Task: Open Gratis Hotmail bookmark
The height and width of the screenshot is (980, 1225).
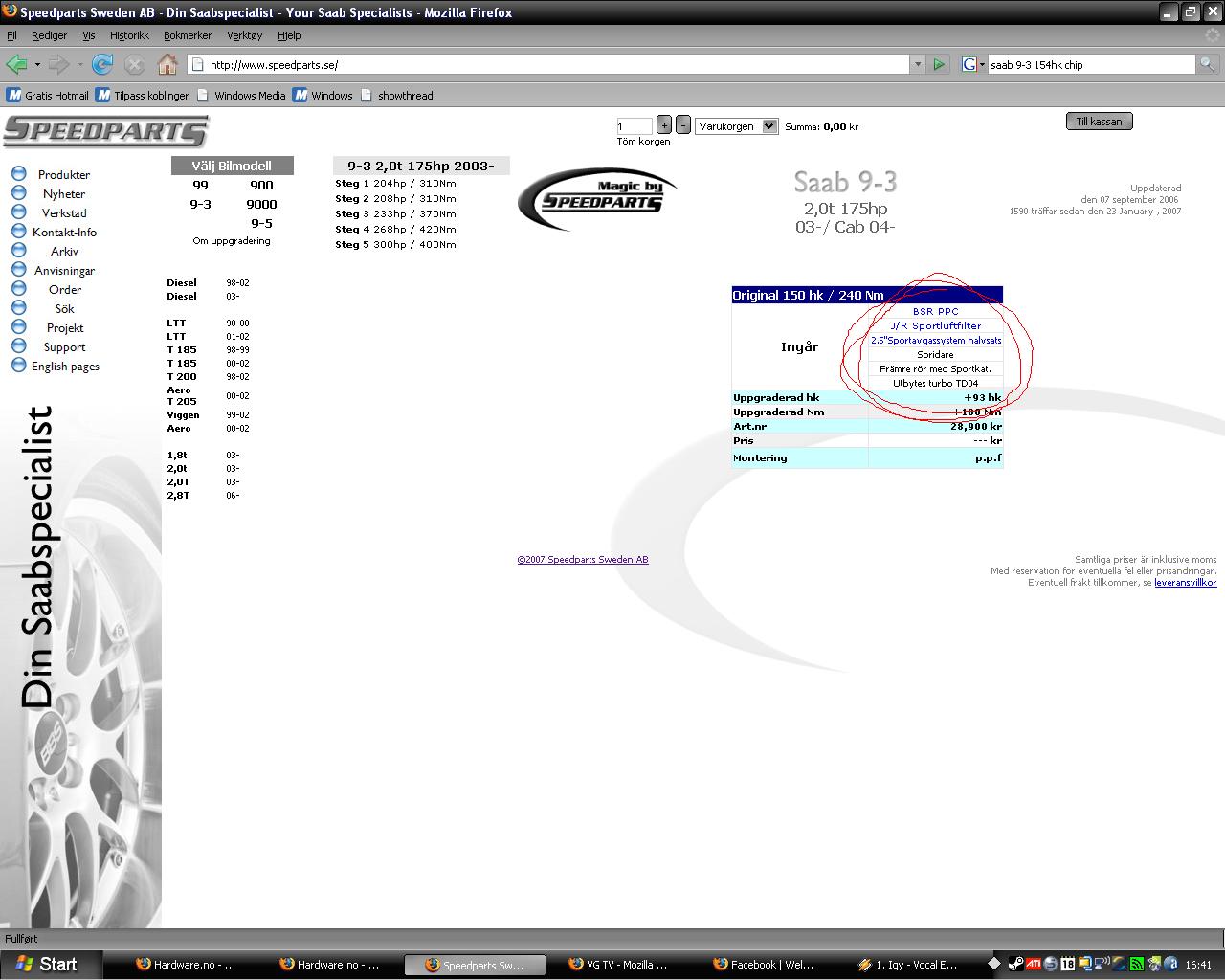Action: click(x=48, y=96)
